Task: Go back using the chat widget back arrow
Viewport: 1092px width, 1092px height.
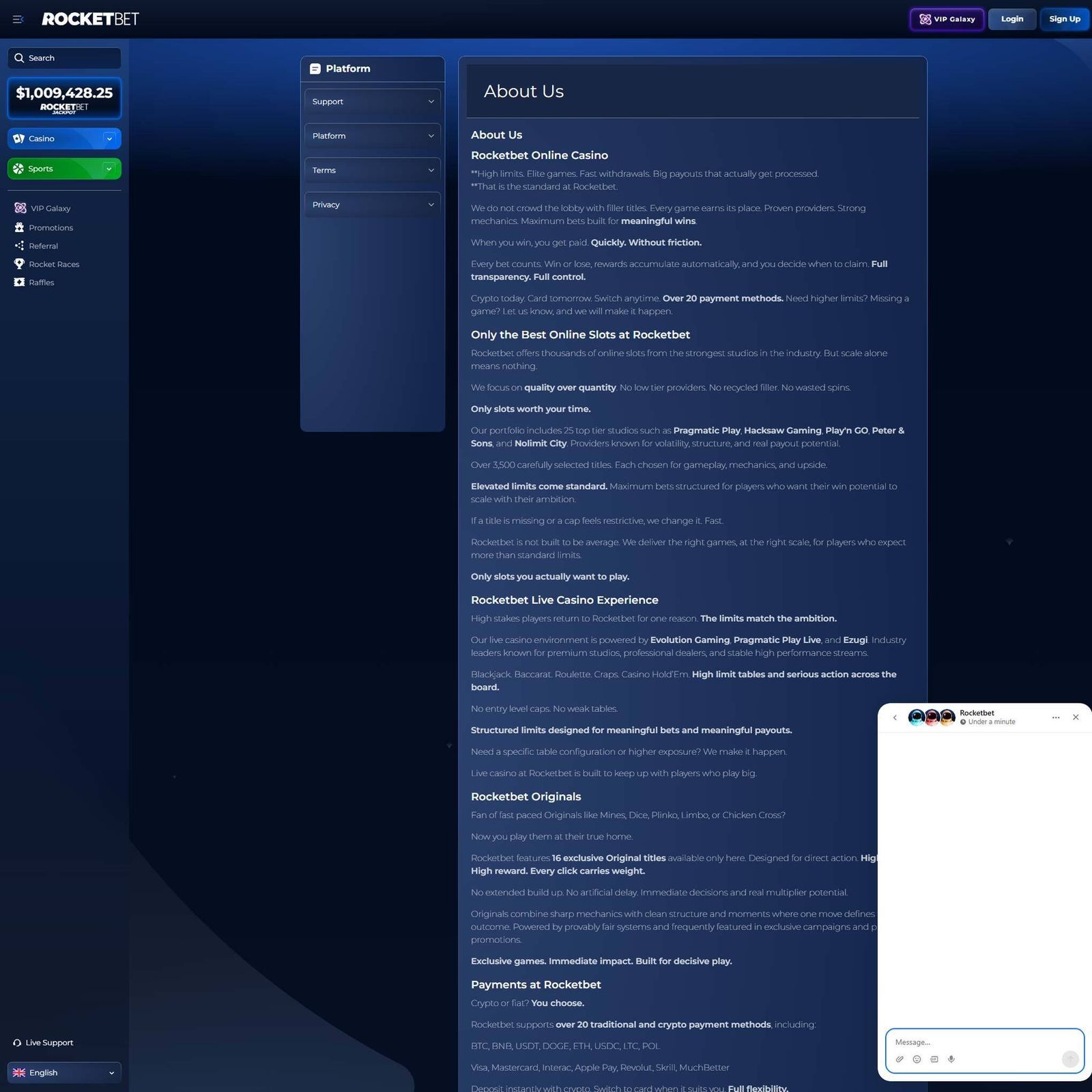Action: click(x=895, y=717)
